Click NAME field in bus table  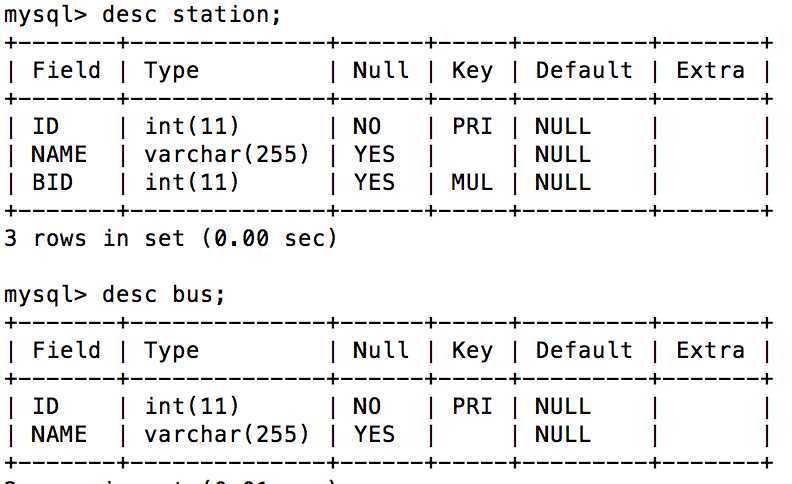click(x=59, y=435)
